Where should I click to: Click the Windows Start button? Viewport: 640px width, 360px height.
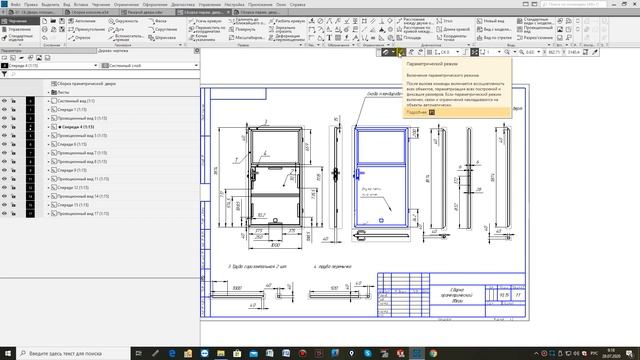[8, 353]
